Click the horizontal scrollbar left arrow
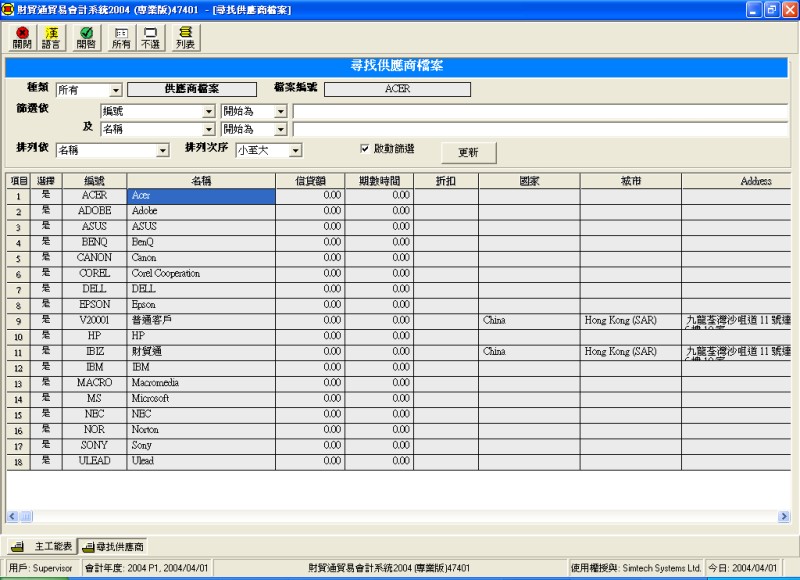Image resolution: width=800 pixels, height=580 pixels. (12, 516)
